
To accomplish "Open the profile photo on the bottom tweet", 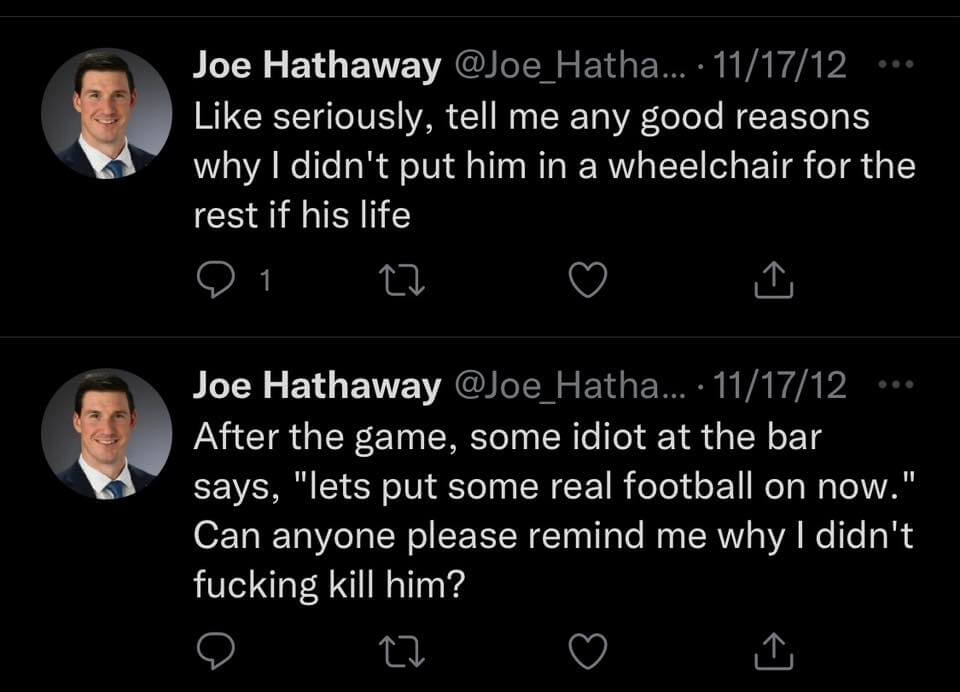I will (x=106, y=433).
